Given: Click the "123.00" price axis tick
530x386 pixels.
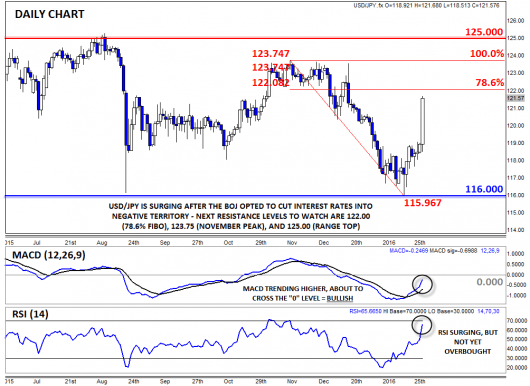Looking at the screenshot, I should (x=515, y=73).
